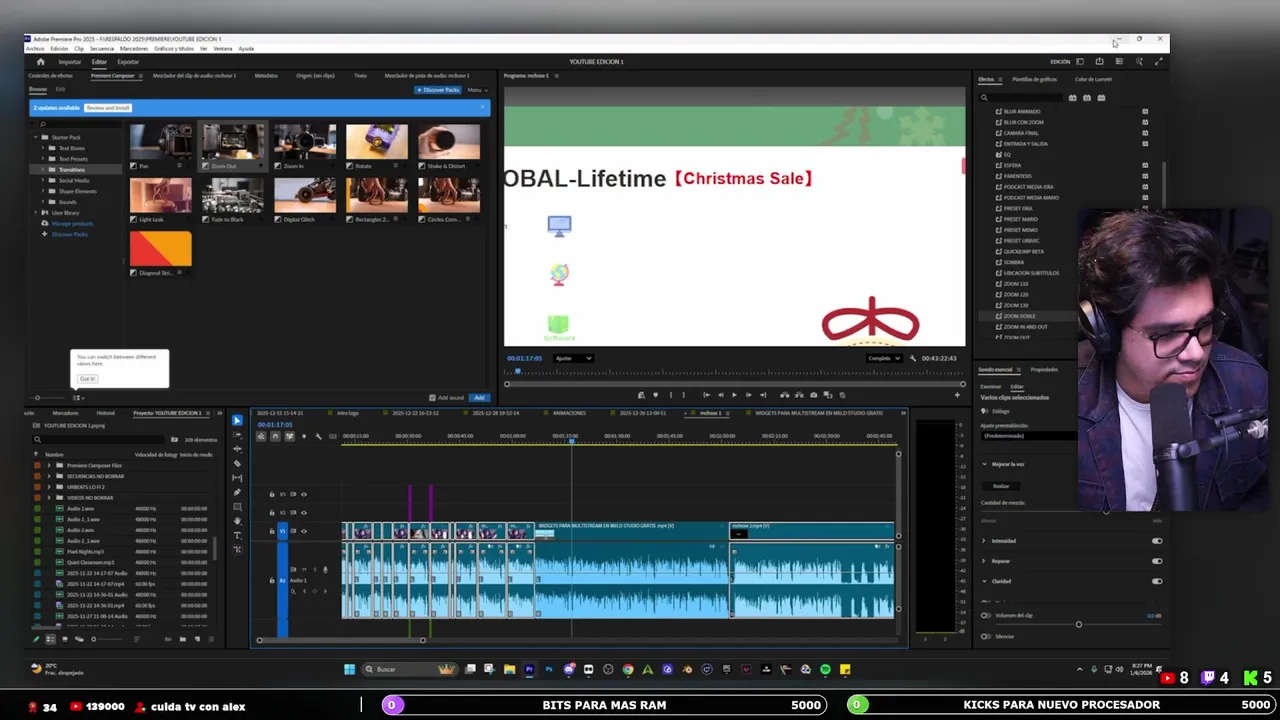This screenshot has width=1280, height=720.
Task: Click the Windows Start button
Action: tap(349, 669)
